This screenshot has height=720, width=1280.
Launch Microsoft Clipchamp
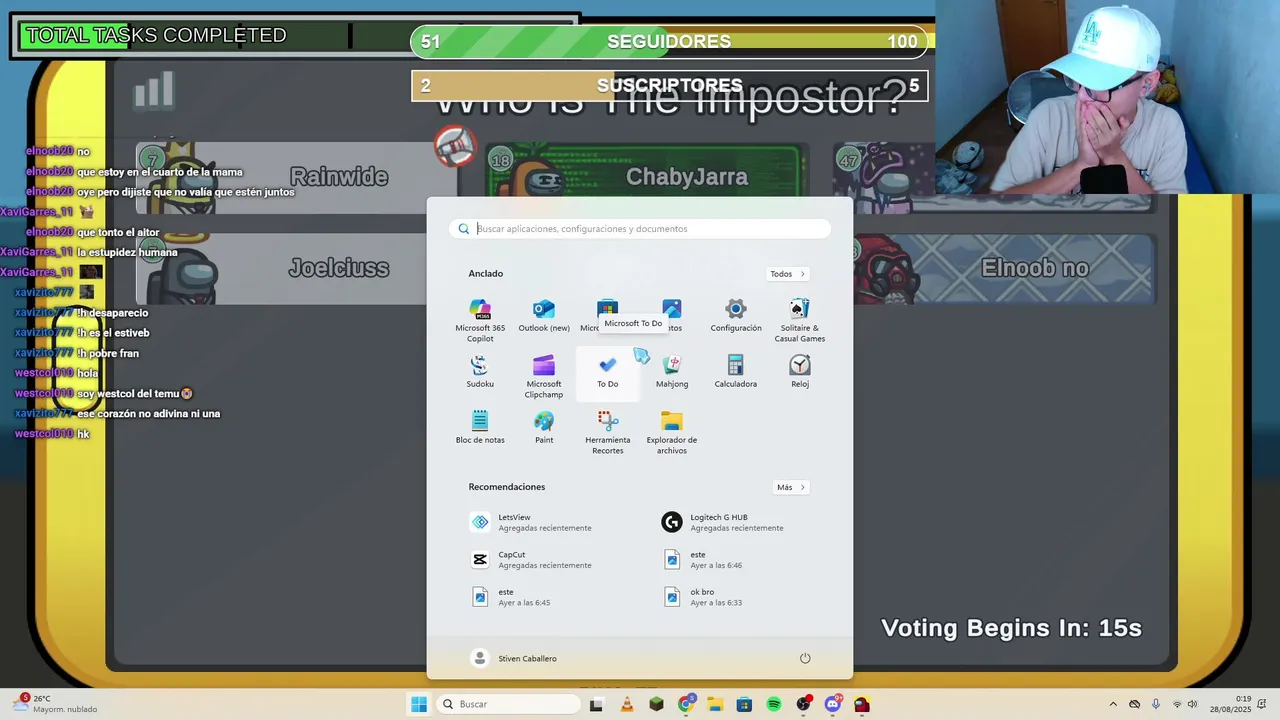pyautogui.click(x=544, y=376)
